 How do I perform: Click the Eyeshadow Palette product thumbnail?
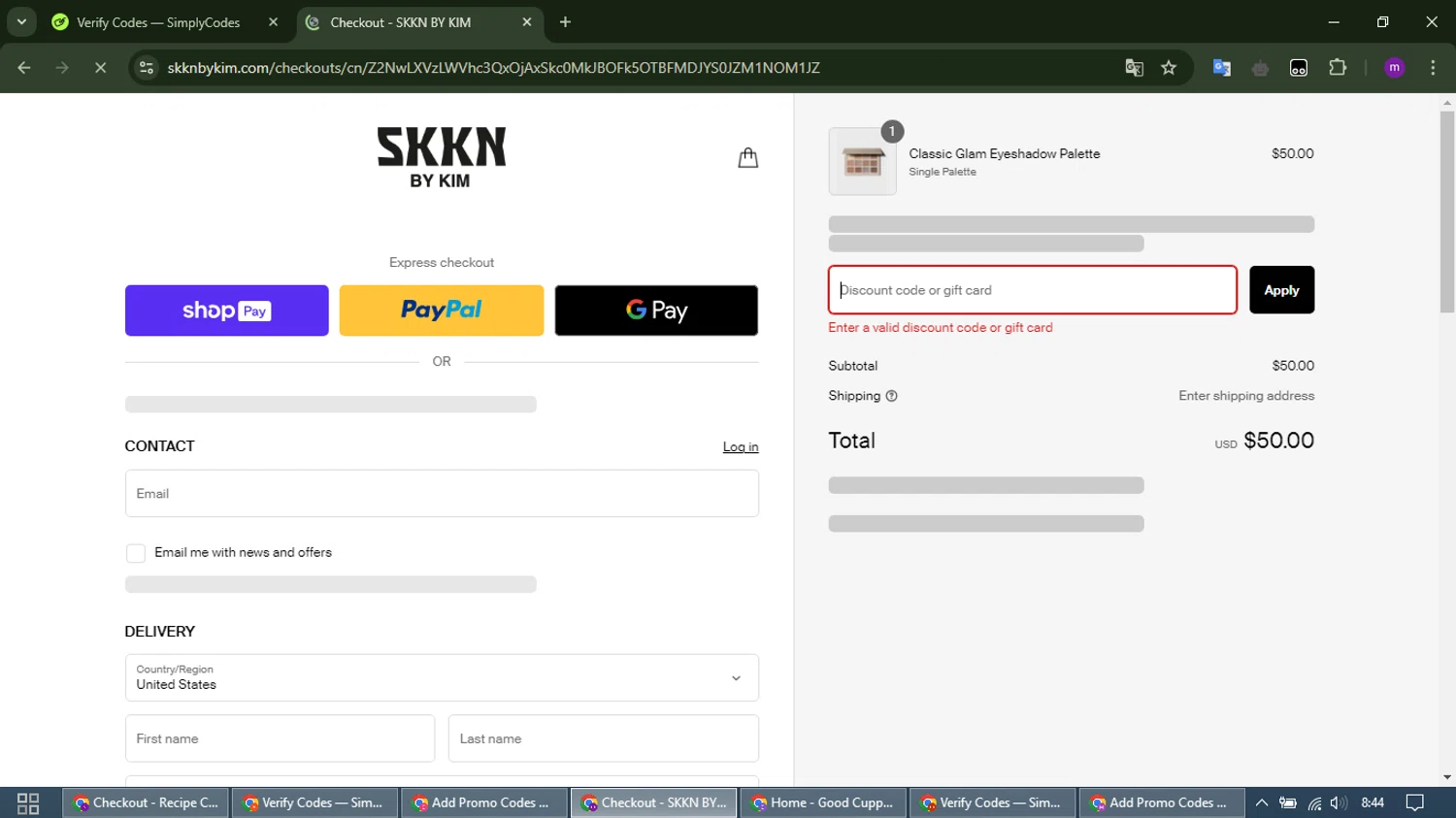click(862, 161)
